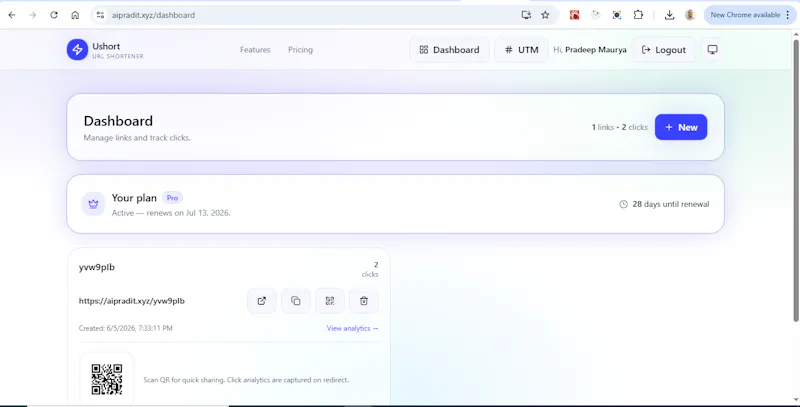The height and width of the screenshot is (407, 800).
Task: Click the '28 days until renewal' text
Action: [670, 204]
